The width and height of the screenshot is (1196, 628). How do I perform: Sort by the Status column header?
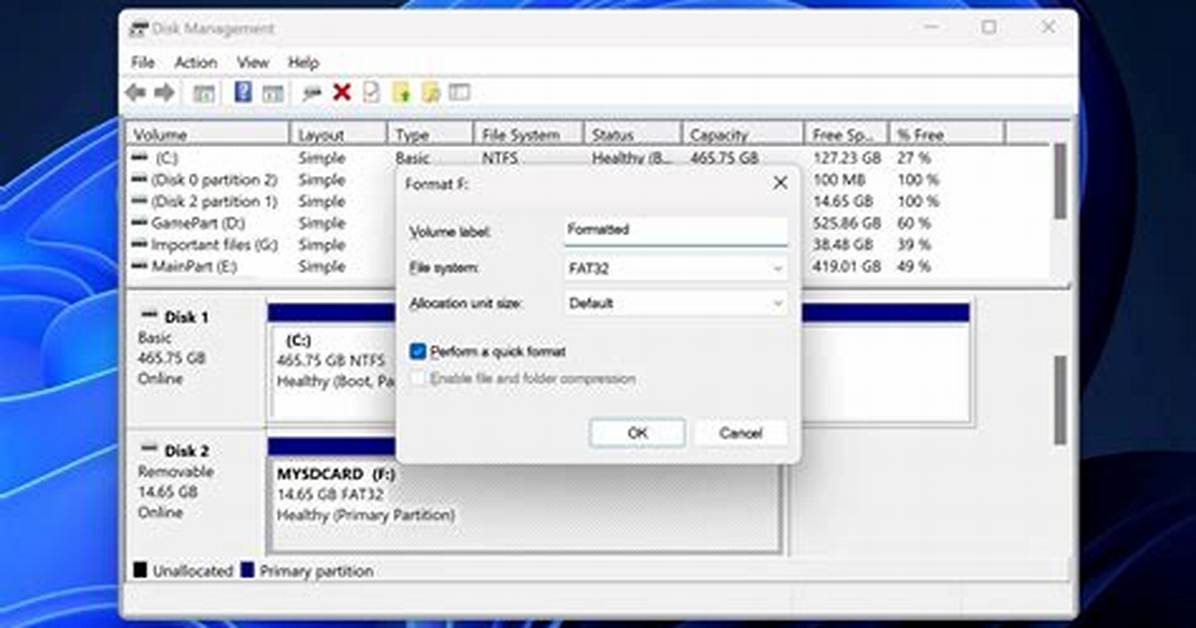click(x=633, y=134)
